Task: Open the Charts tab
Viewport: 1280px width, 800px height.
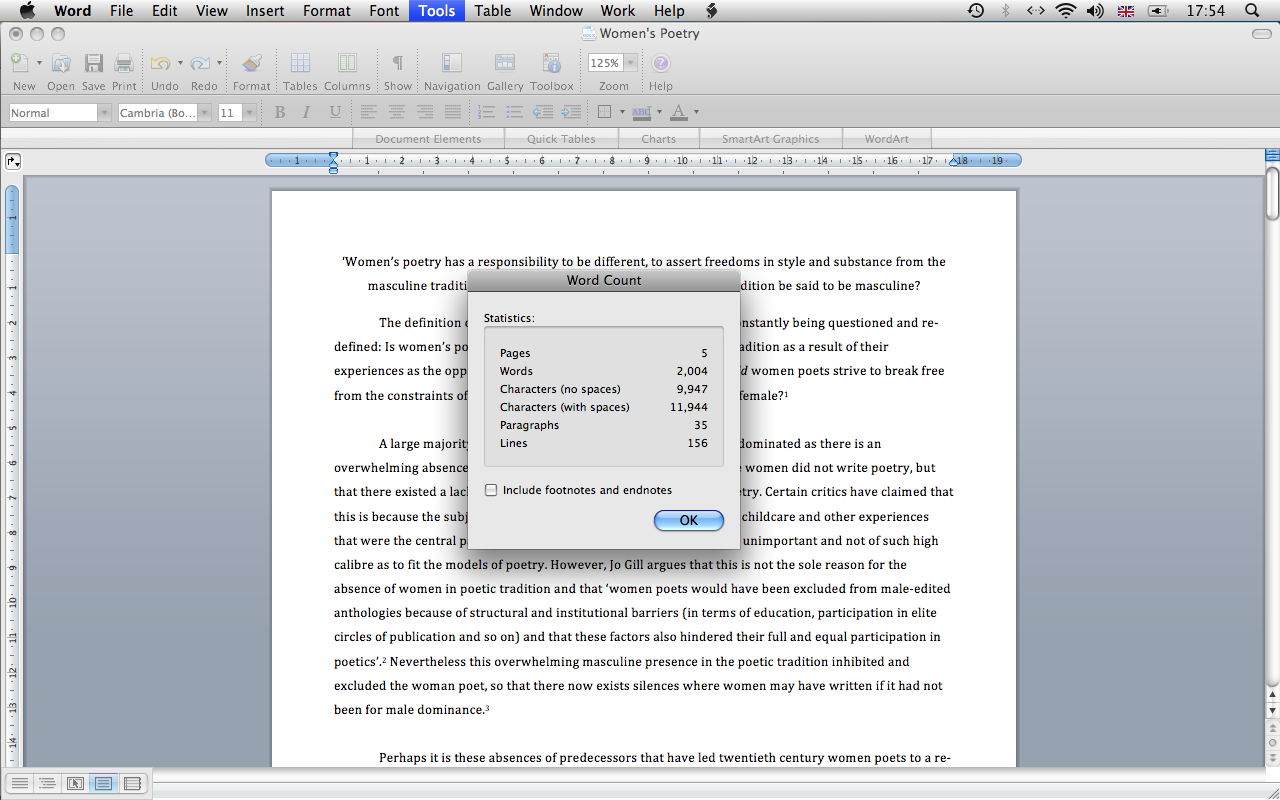Action: pos(658,139)
